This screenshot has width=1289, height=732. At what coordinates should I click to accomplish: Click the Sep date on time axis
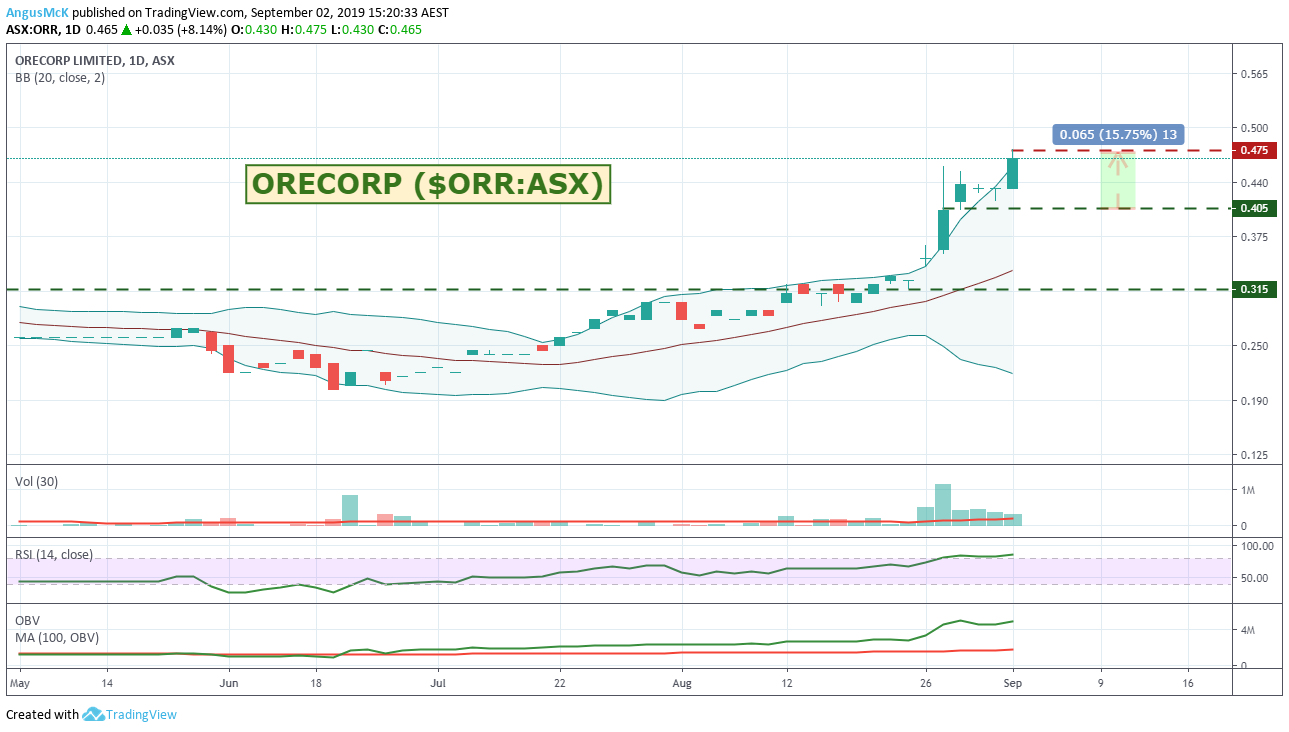pyautogui.click(x=1013, y=684)
